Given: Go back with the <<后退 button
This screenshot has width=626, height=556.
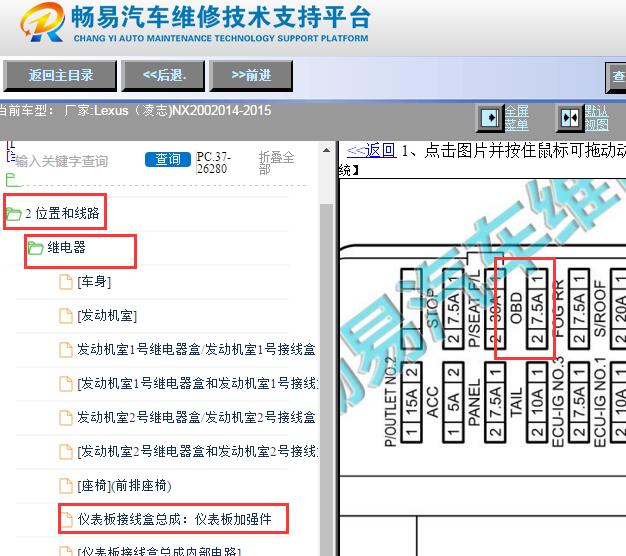Looking at the screenshot, I should coord(163,75).
